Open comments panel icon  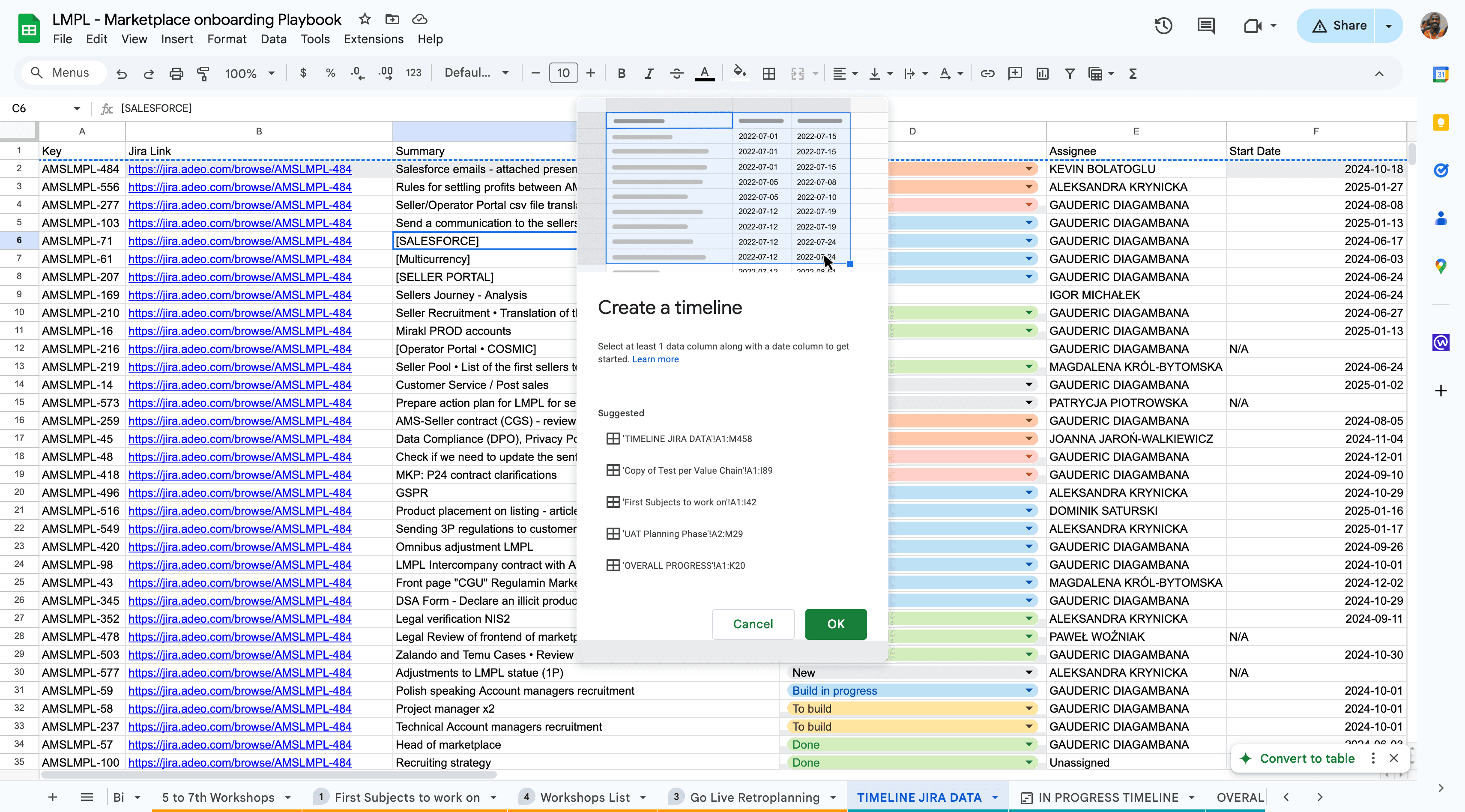coord(1206,26)
